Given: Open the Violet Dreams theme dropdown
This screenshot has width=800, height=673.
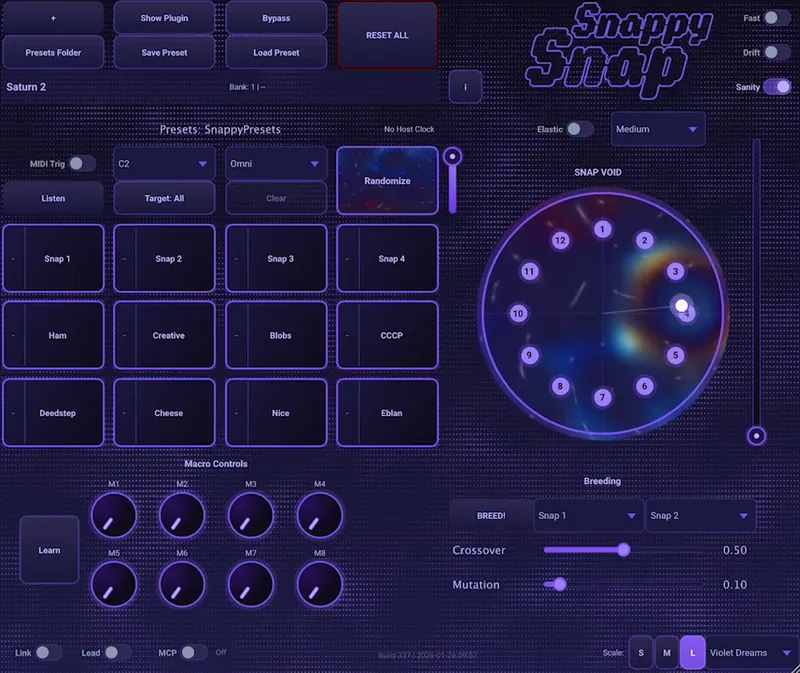Looking at the screenshot, I should click(752, 652).
